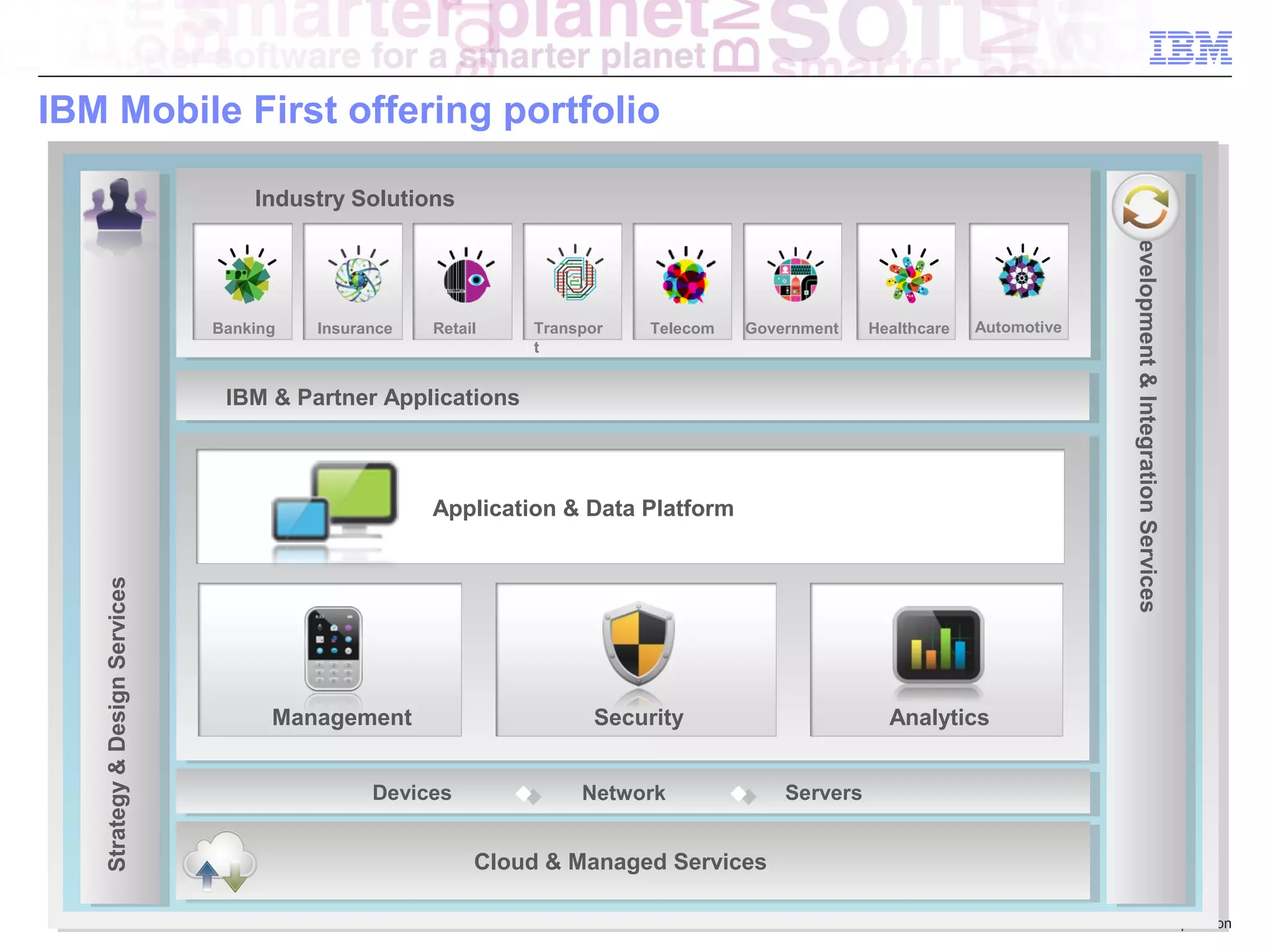
Task: Click the mobile phone Management icon
Action: tap(334, 648)
